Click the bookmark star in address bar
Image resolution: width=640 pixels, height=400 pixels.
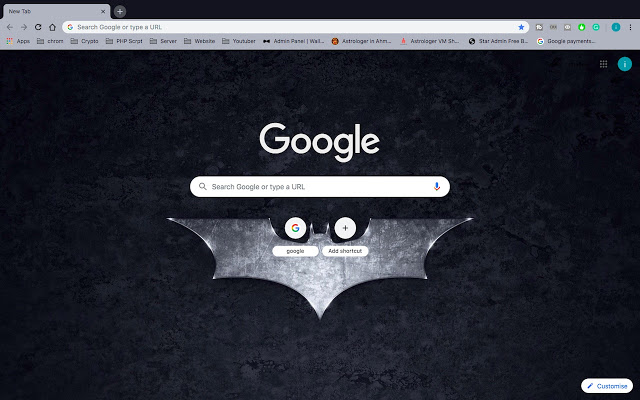[x=521, y=27]
